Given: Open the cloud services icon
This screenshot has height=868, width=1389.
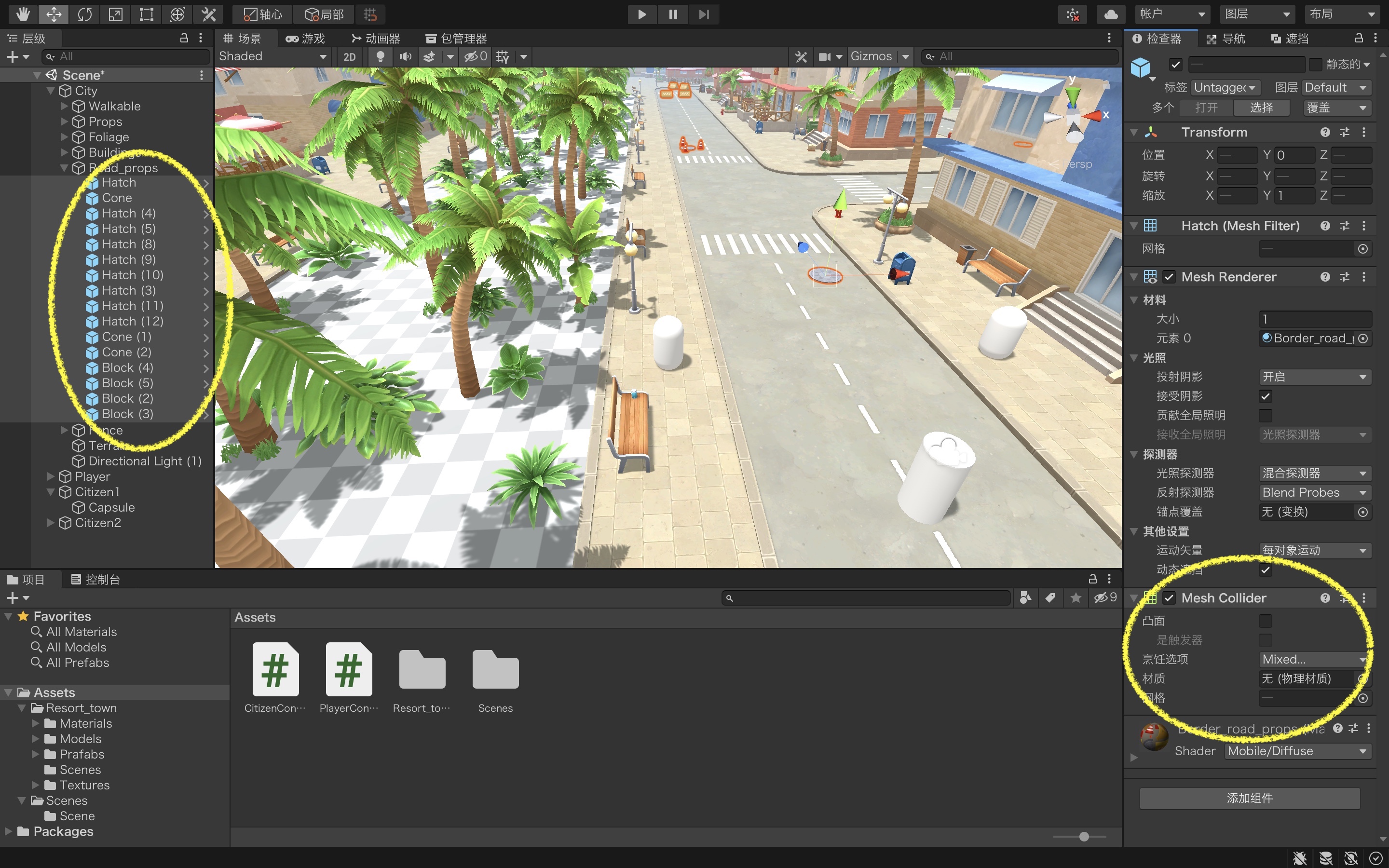Looking at the screenshot, I should [1111, 14].
